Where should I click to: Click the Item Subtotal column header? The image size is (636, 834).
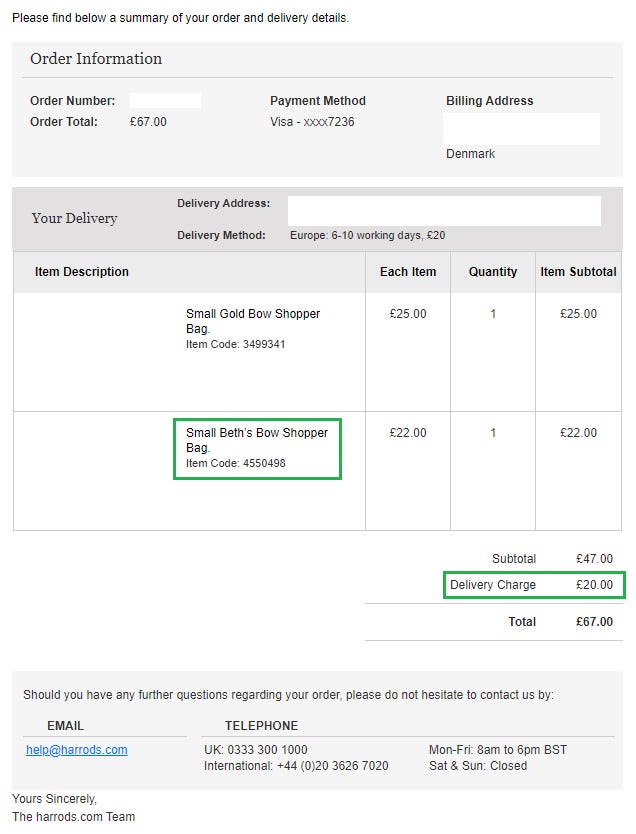tap(578, 272)
